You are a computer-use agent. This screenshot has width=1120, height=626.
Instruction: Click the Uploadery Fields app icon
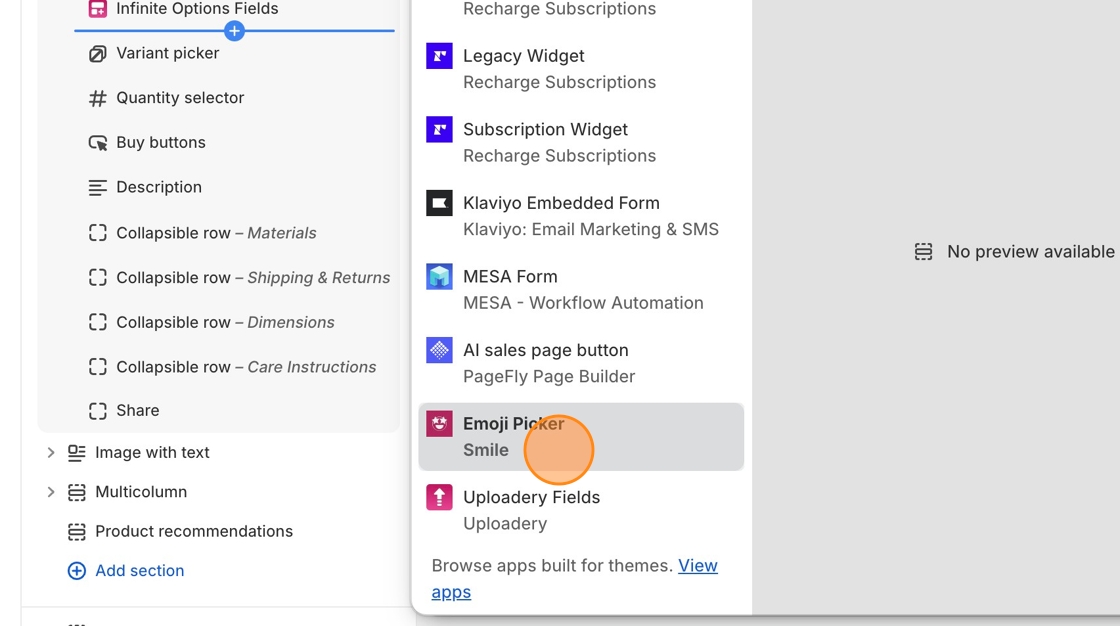(439, 497)
